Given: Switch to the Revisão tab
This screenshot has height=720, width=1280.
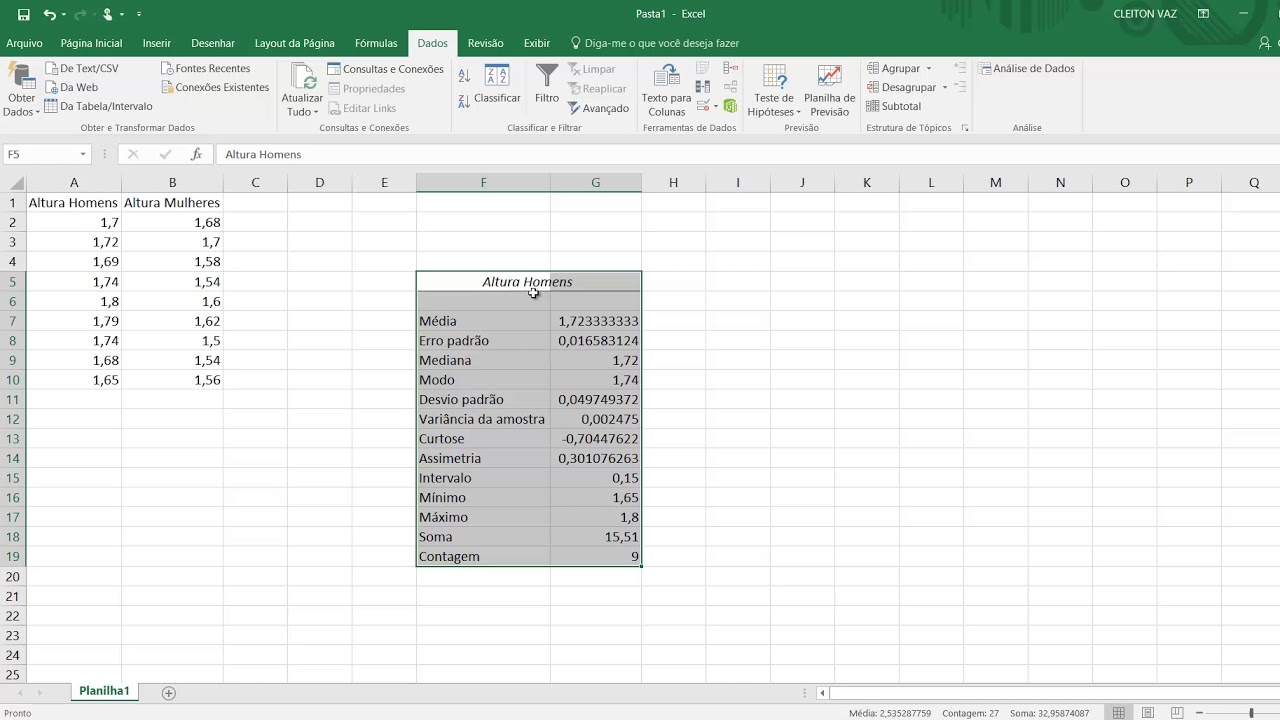Looking at the screenshot, I should (x=486, y=43).
